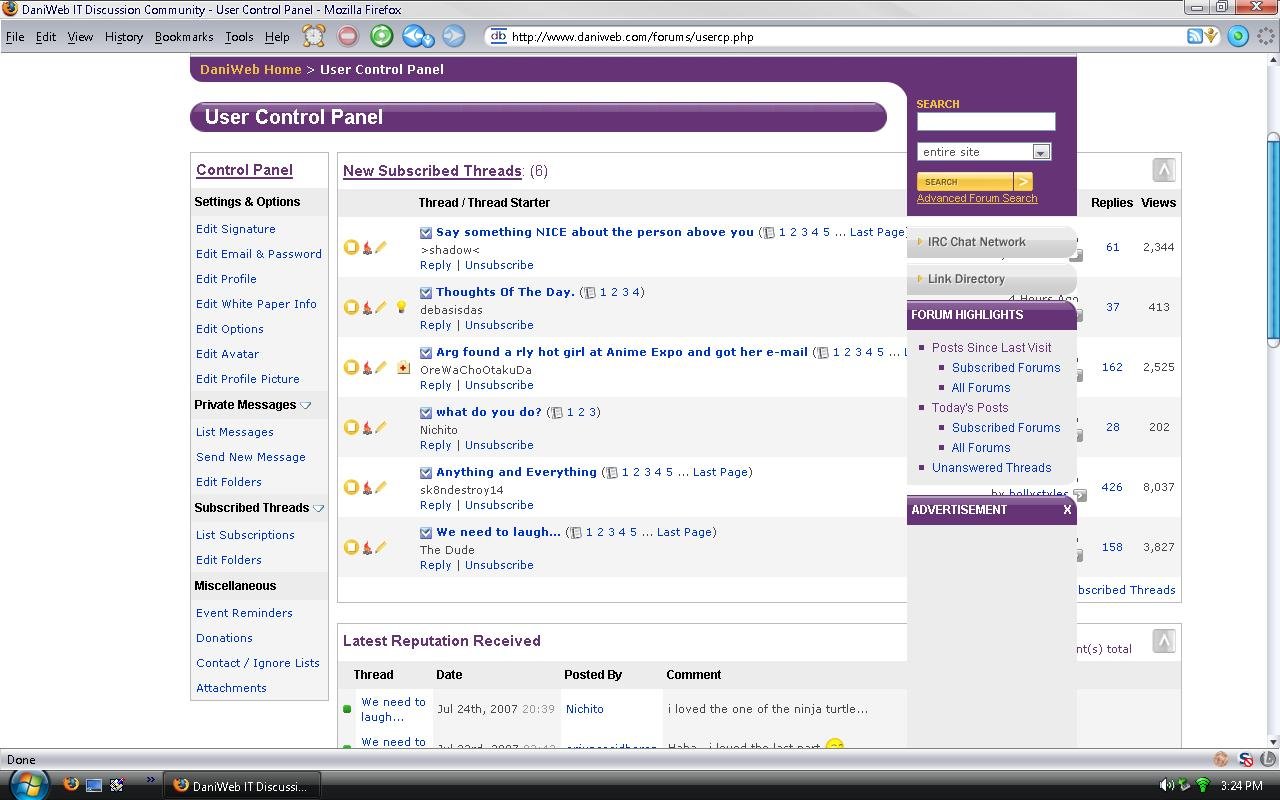The width and height of the screenshot is (1280, 800).
Task: Click the orange arrow next to SEARCH button
Action: coord(1023,182)
